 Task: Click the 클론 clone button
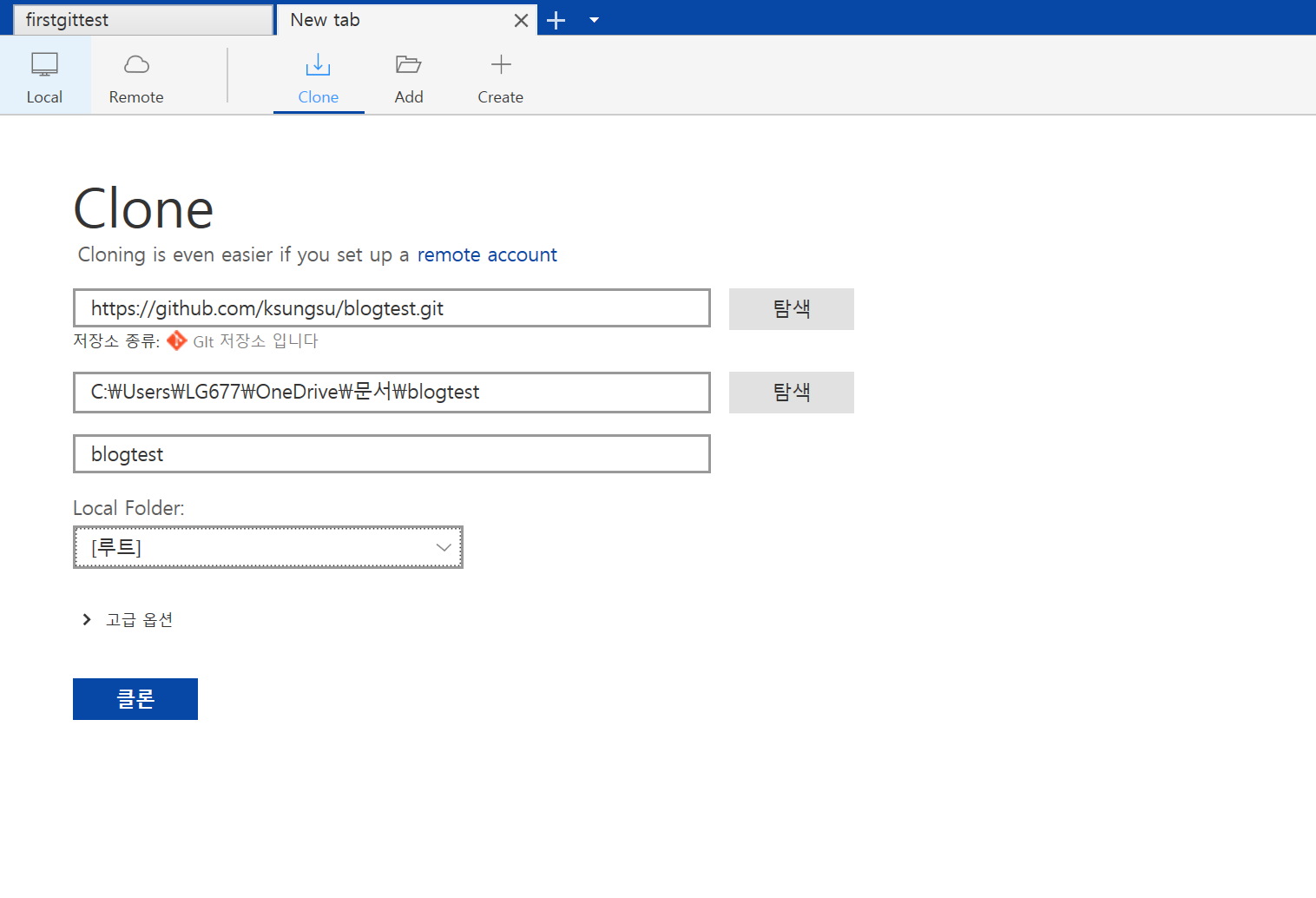point(135,699)
